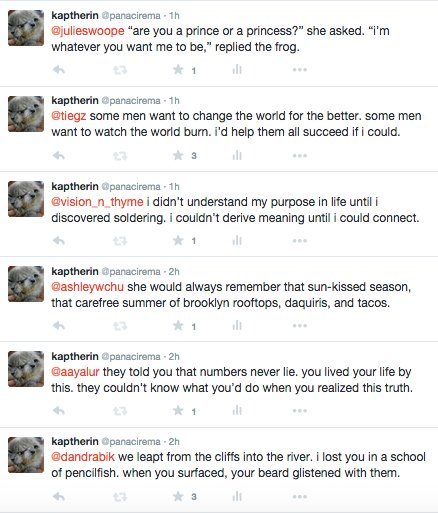Screen dimensions: 438x513
Task: Visit the @vision_n_thyme profile mention
Action: coord(97,202)
